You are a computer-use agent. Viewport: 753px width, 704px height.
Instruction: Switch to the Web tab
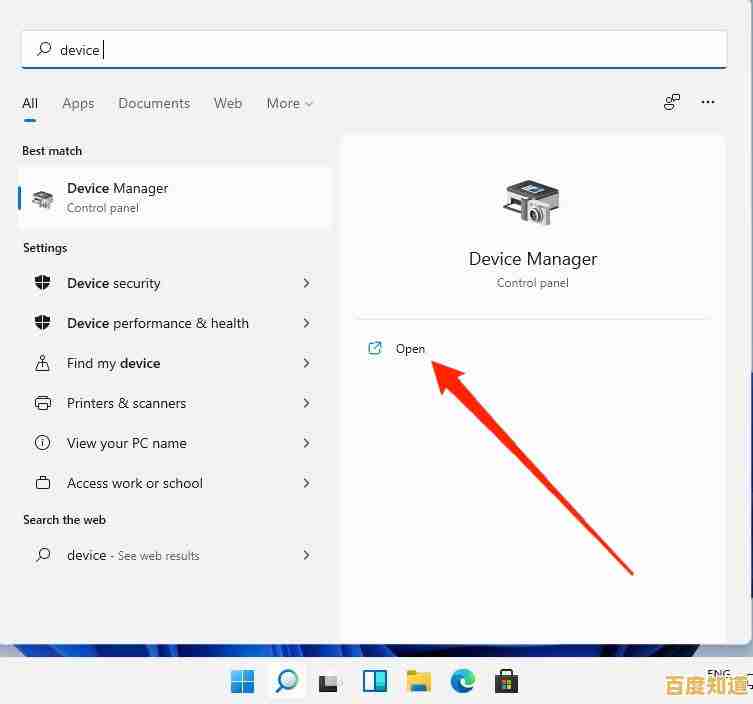click(x=228, y=103)
